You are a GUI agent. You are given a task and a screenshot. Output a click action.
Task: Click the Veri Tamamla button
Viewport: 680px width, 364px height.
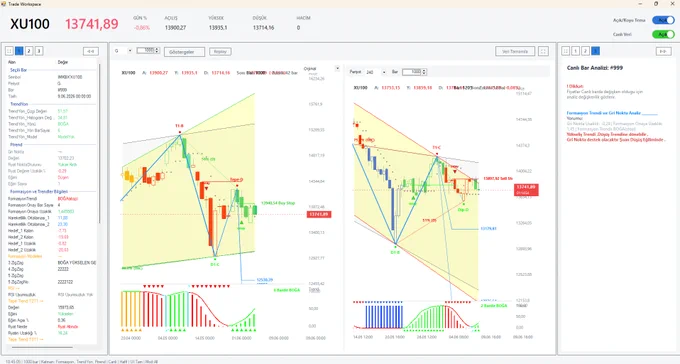tap(515, 51)
